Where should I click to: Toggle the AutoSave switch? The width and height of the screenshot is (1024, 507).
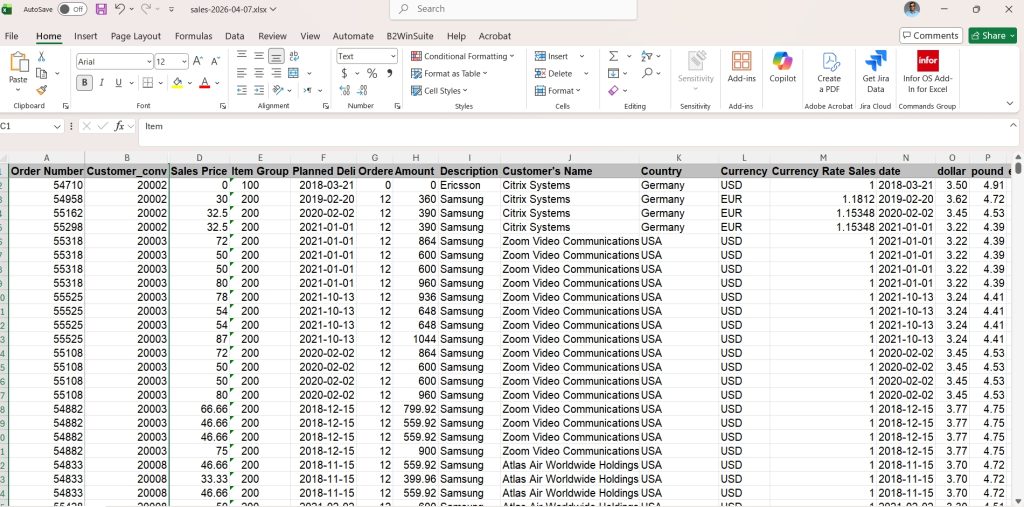72,9
